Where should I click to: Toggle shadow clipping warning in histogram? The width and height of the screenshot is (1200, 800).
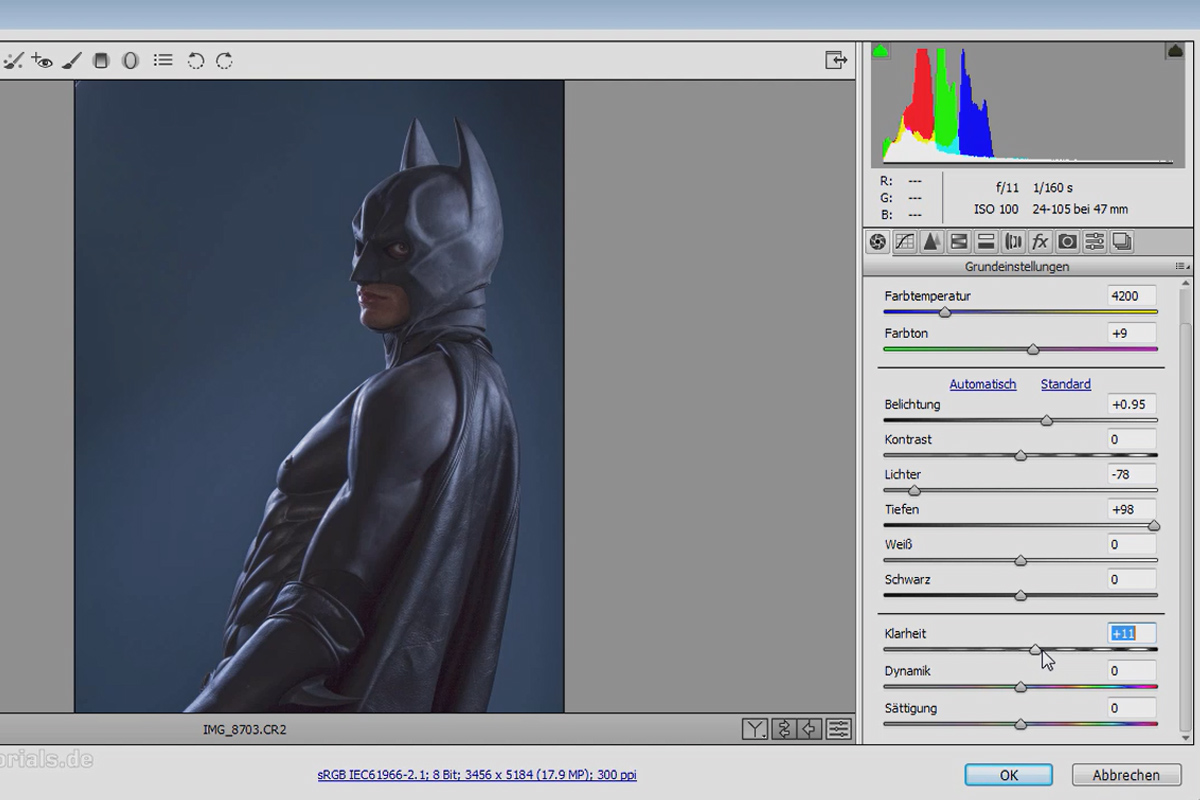click(880, 51)
